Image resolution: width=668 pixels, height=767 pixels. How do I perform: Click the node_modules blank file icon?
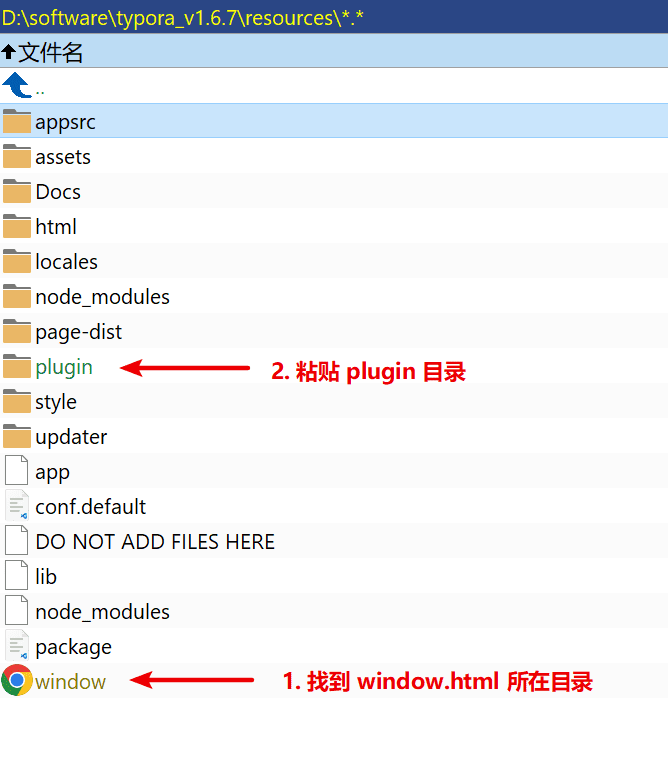pos(17,610)
